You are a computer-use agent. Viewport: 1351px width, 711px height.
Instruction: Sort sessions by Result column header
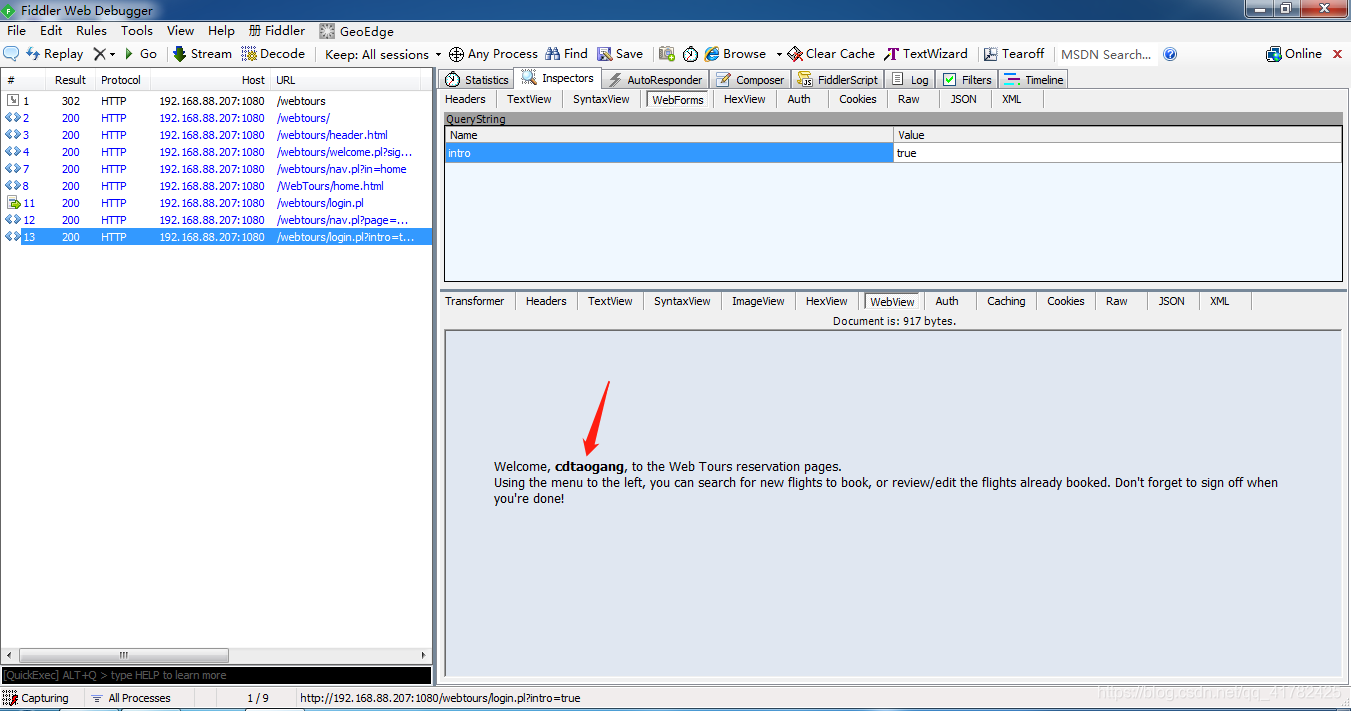pos(70,80)
